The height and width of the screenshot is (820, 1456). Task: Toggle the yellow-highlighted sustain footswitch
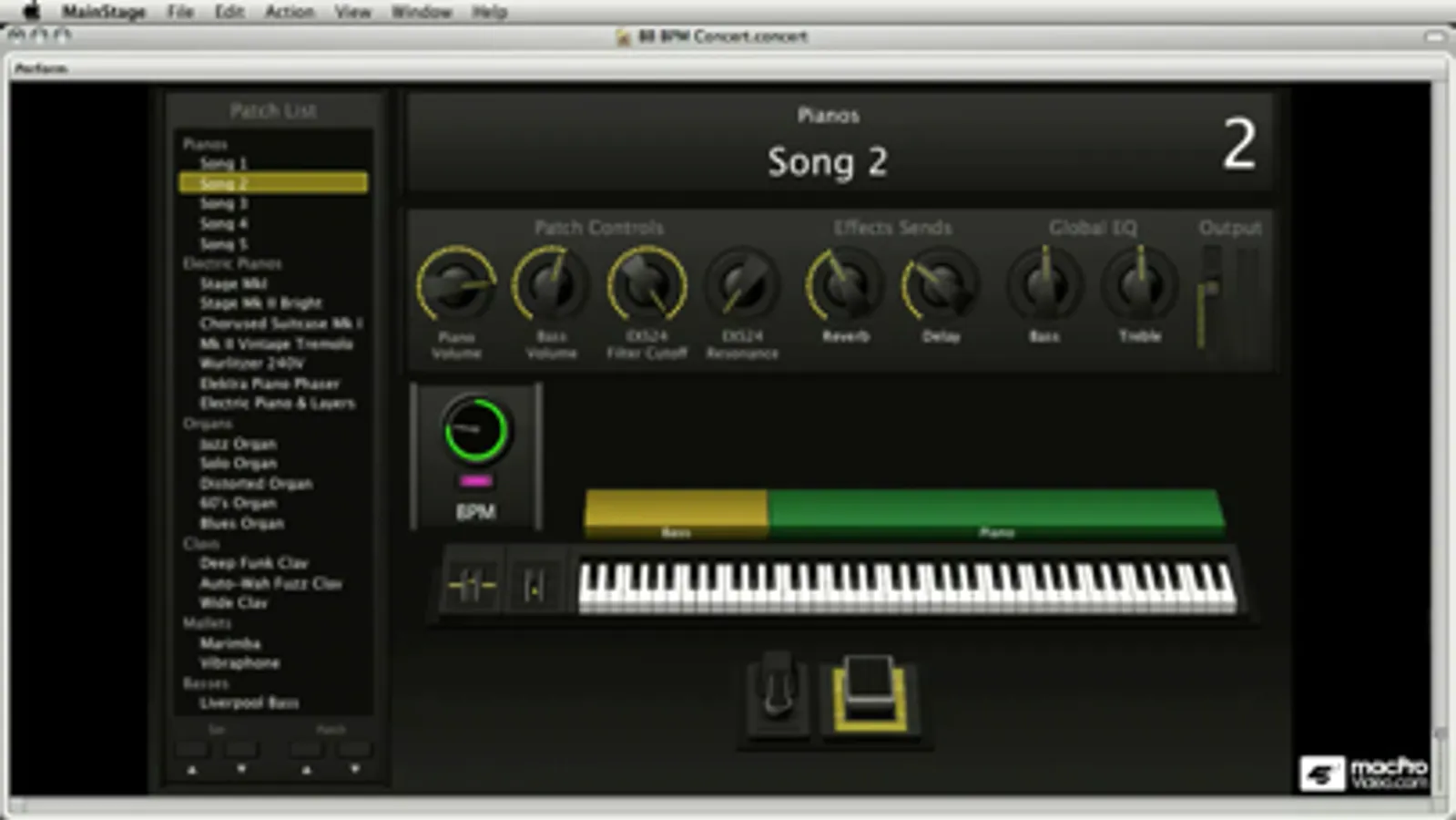click(x=871, y=692)
